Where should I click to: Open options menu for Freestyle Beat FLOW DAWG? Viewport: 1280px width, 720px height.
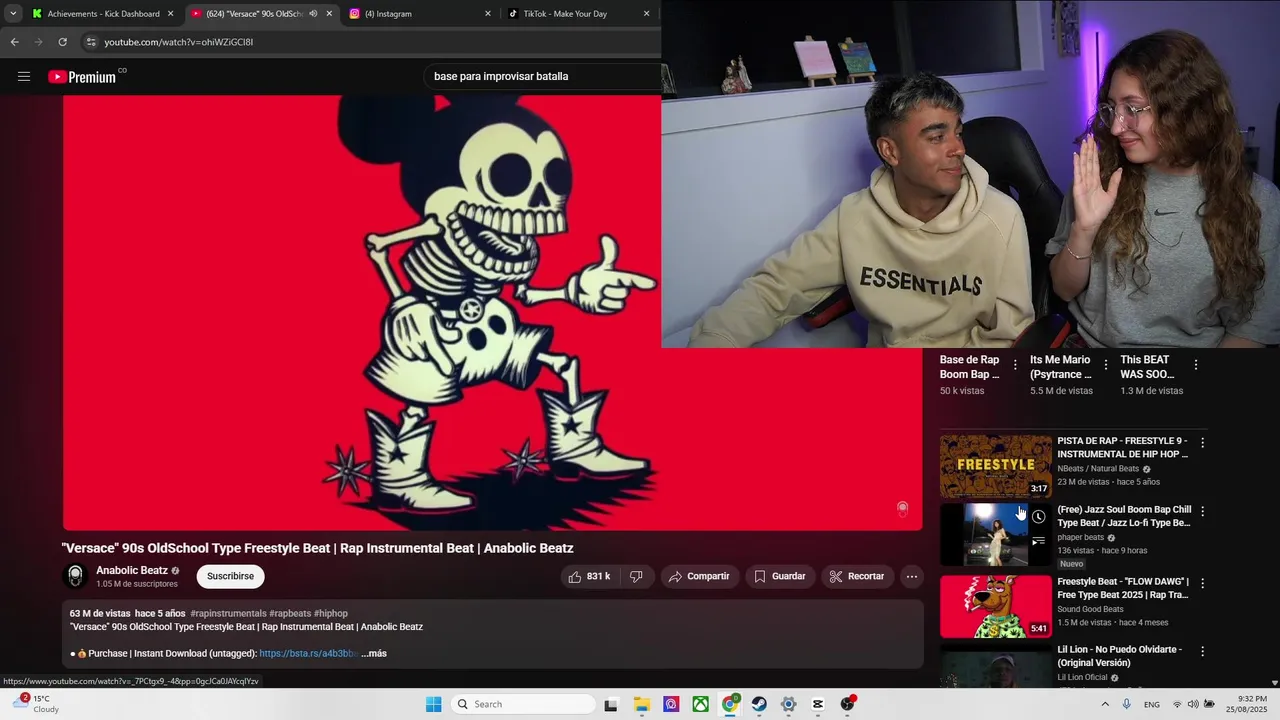point(1202,583)
